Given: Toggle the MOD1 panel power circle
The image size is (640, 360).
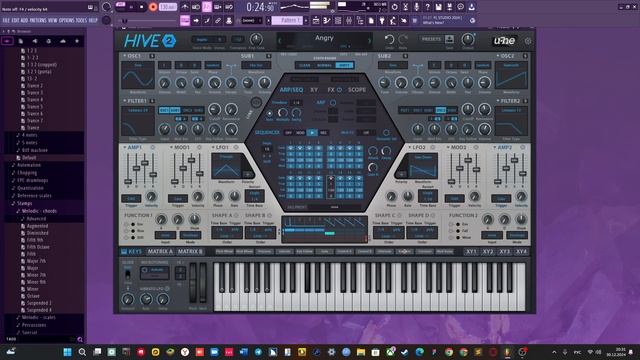Looking at the screenshot, I should click(x=199, y=147).
